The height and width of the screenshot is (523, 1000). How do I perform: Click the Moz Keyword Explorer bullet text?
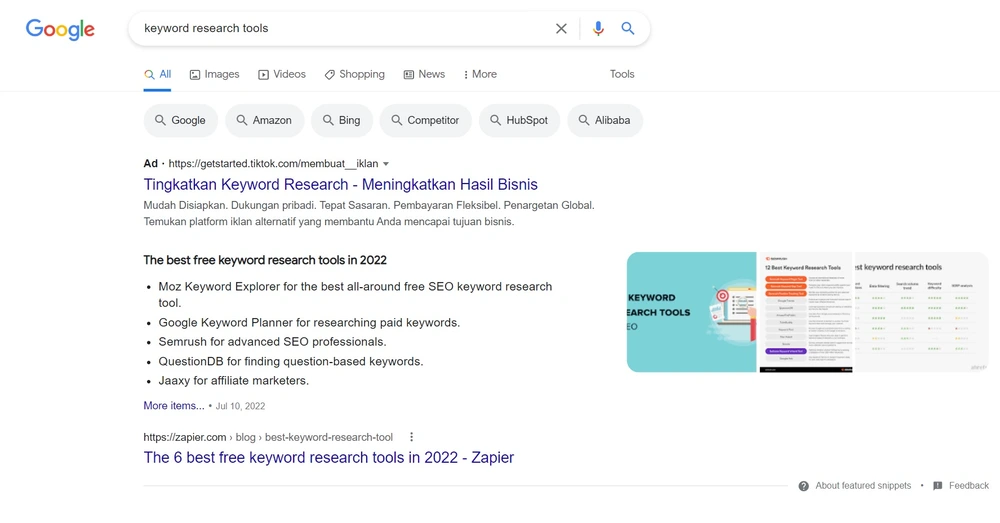(x=355, y=295)
